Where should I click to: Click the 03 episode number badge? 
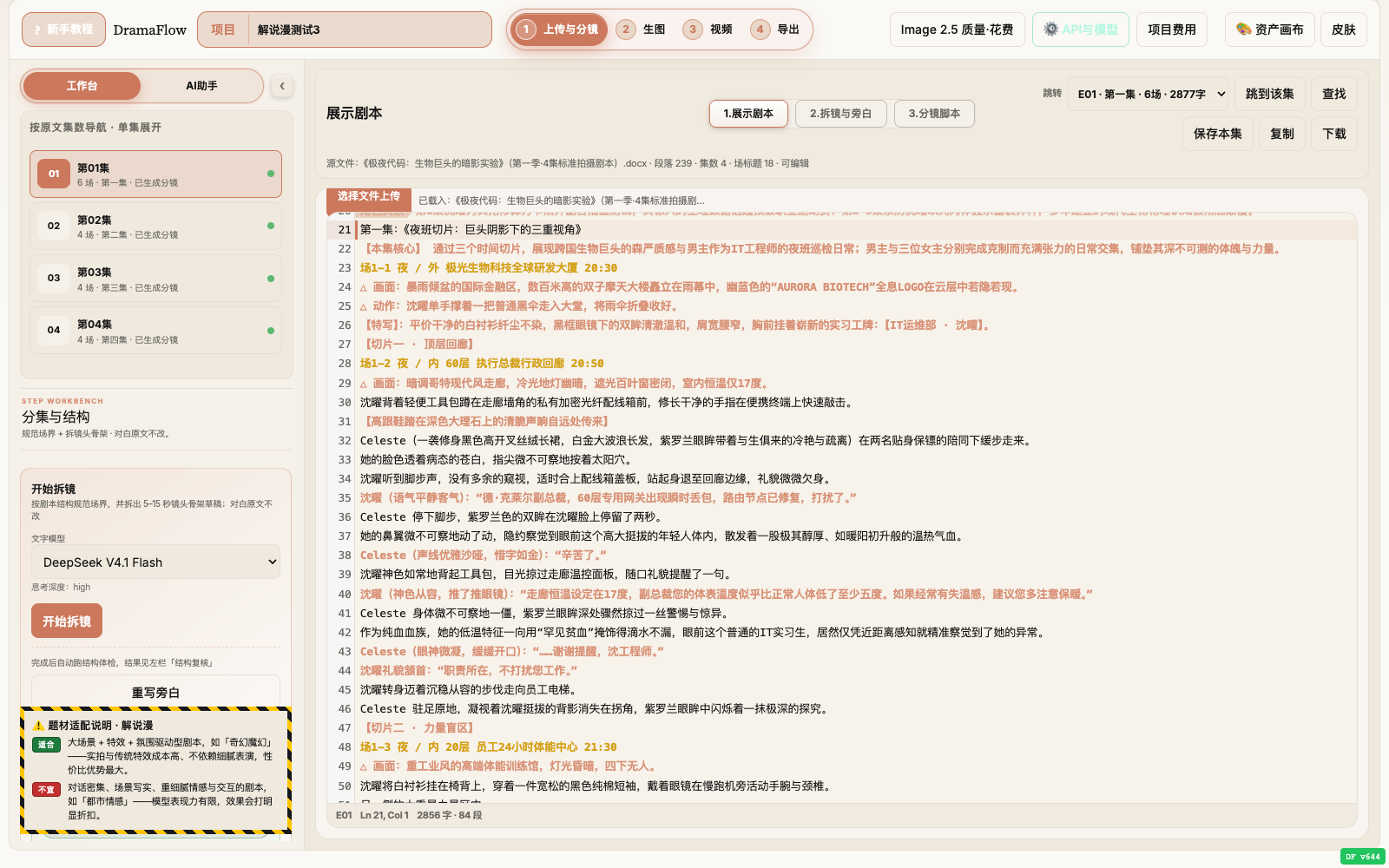[x=54, y=278]
